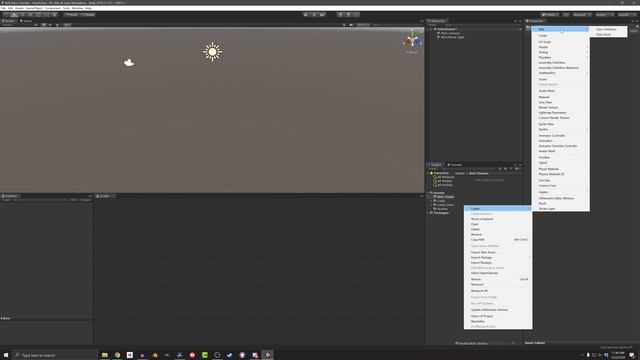Choose Show in Explorer
The width and height of the screenshot is (640, 360).
pos(498,219)
